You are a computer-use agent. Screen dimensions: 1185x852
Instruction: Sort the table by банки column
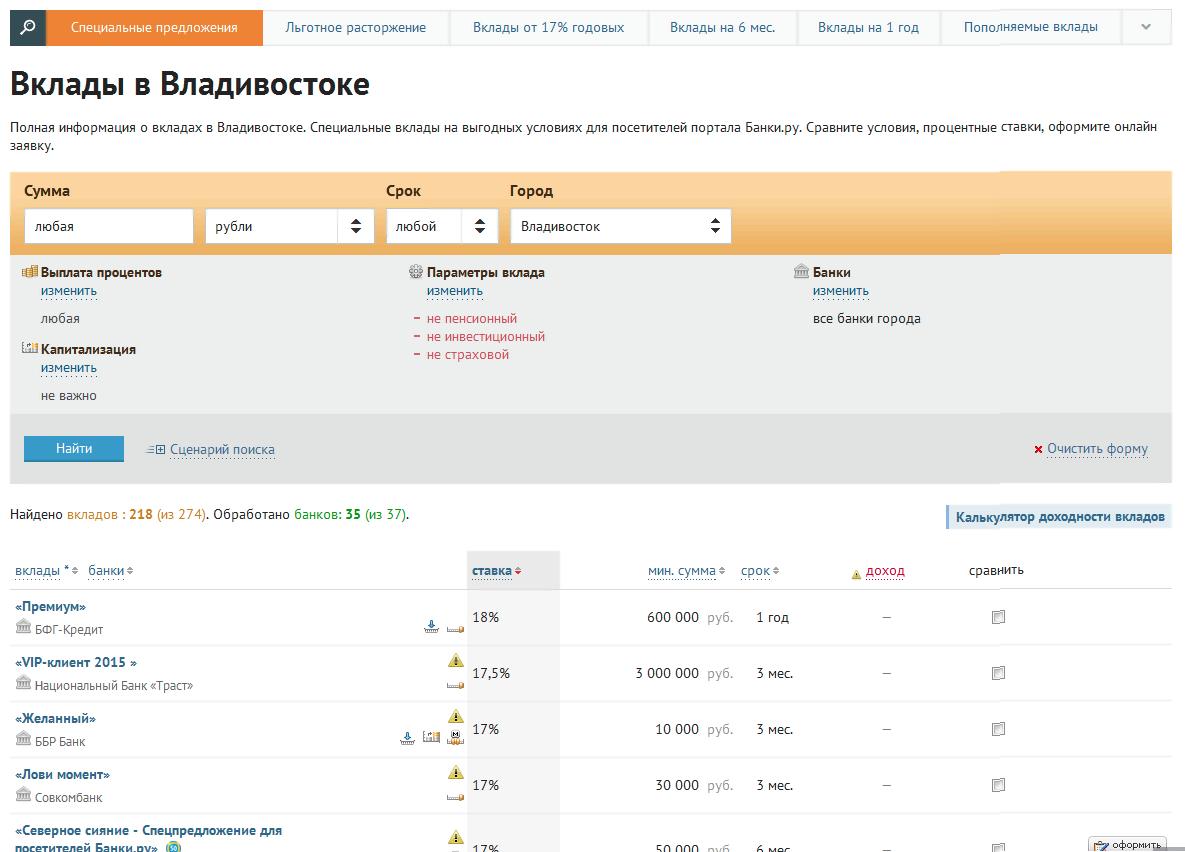[x=110, y=571]
